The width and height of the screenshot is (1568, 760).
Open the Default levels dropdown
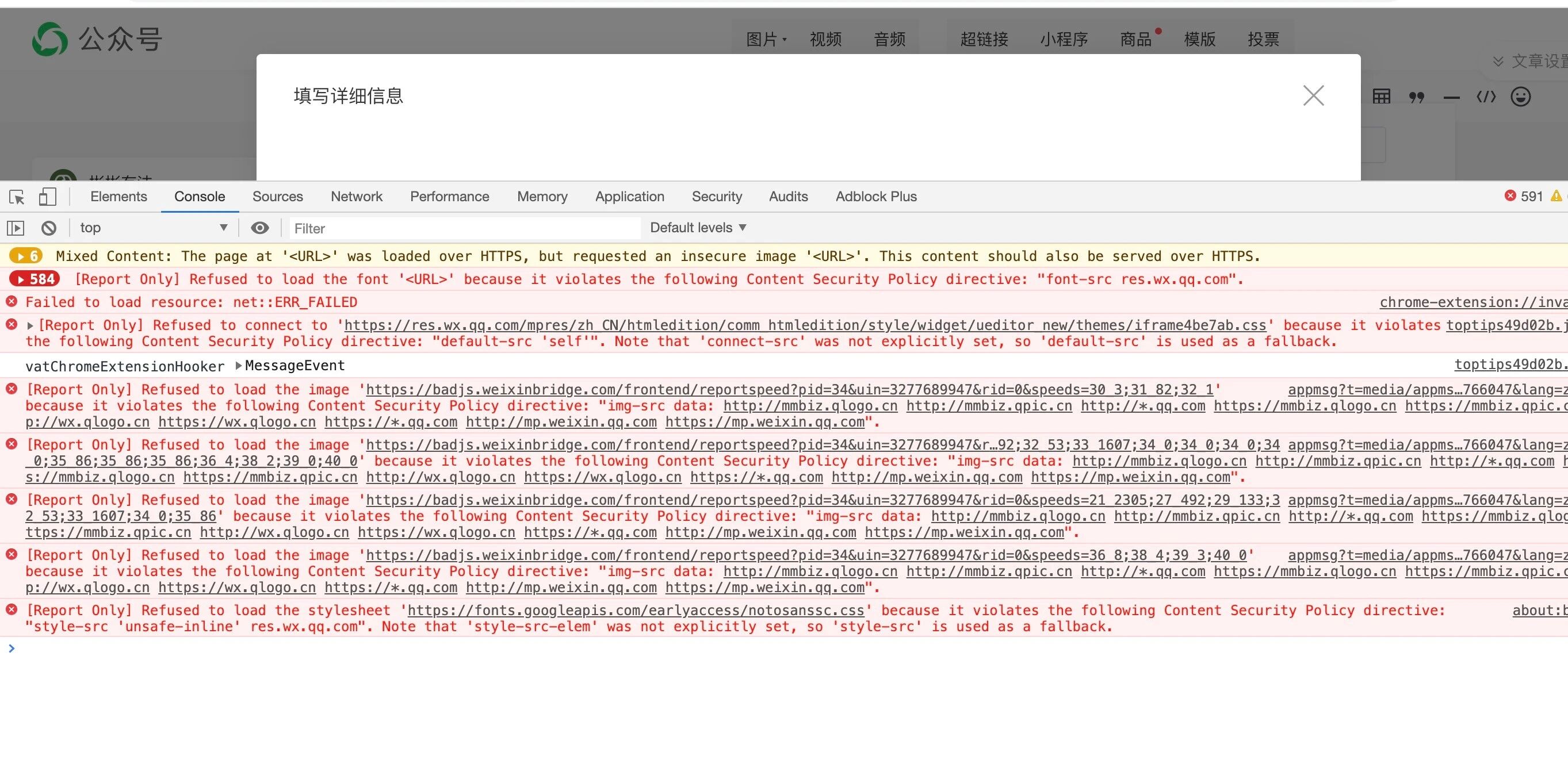698,228
